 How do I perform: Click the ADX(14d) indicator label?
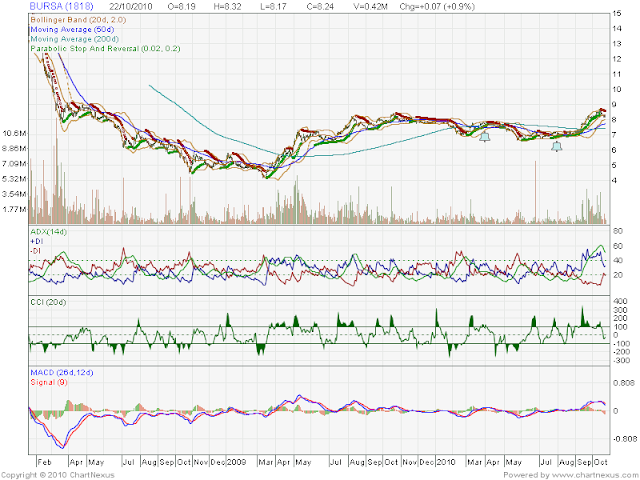(49, 232)
